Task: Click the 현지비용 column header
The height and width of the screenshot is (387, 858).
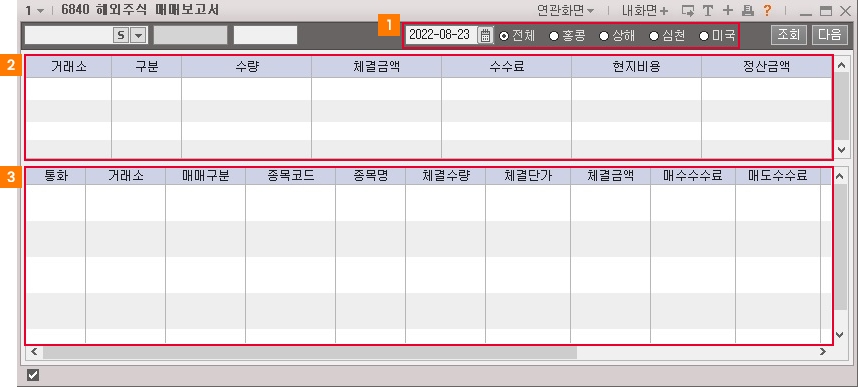Action: click(636, 67)
